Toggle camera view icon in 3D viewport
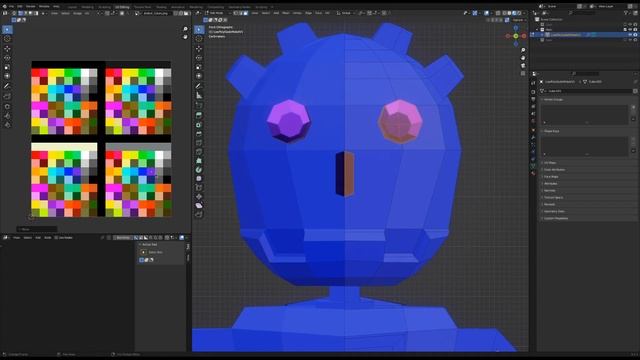 click(x=523, y=66)
